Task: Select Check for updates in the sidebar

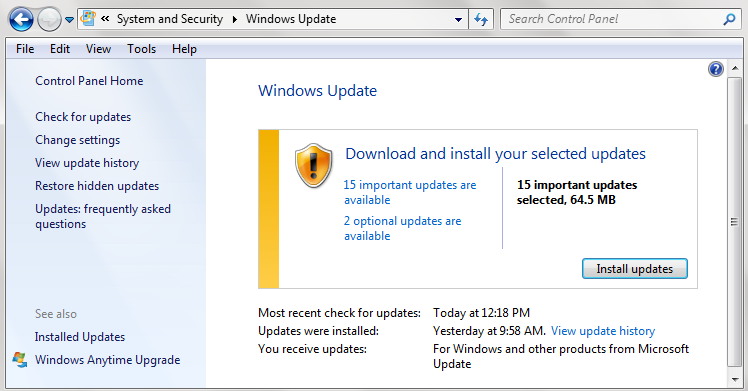Action: tap(83, 117)
